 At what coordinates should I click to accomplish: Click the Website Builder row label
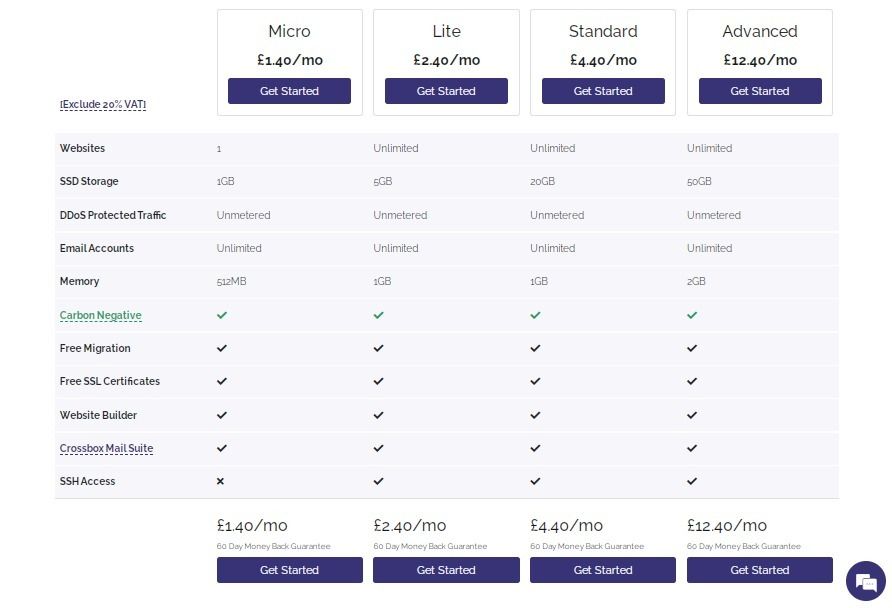pyautogui.click(x=98, y=416)
